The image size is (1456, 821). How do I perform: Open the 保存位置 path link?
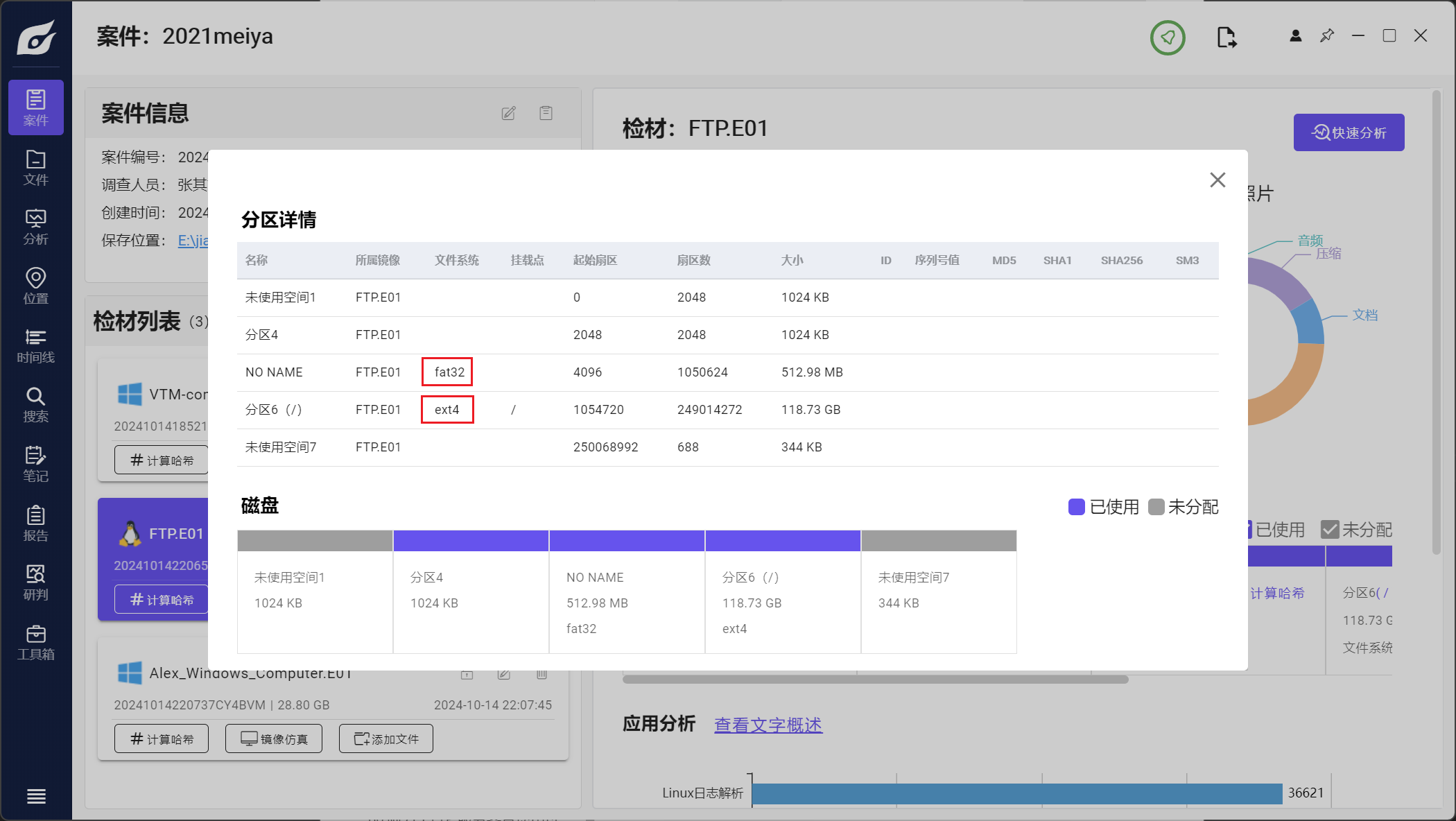(193, 241)
